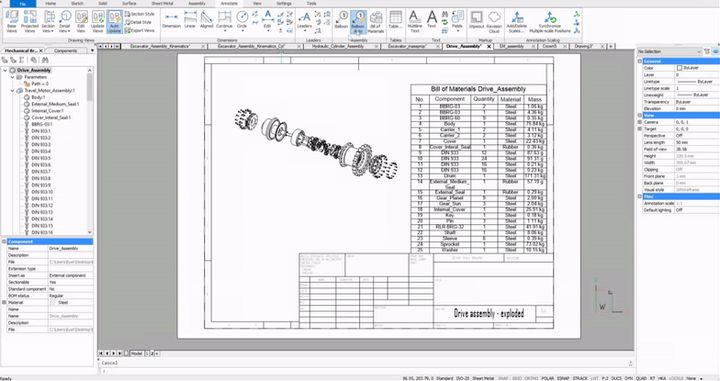This screenshot has width=720, height=381.
Task: Click the Balloon tool icon
Action: [341, 21]
